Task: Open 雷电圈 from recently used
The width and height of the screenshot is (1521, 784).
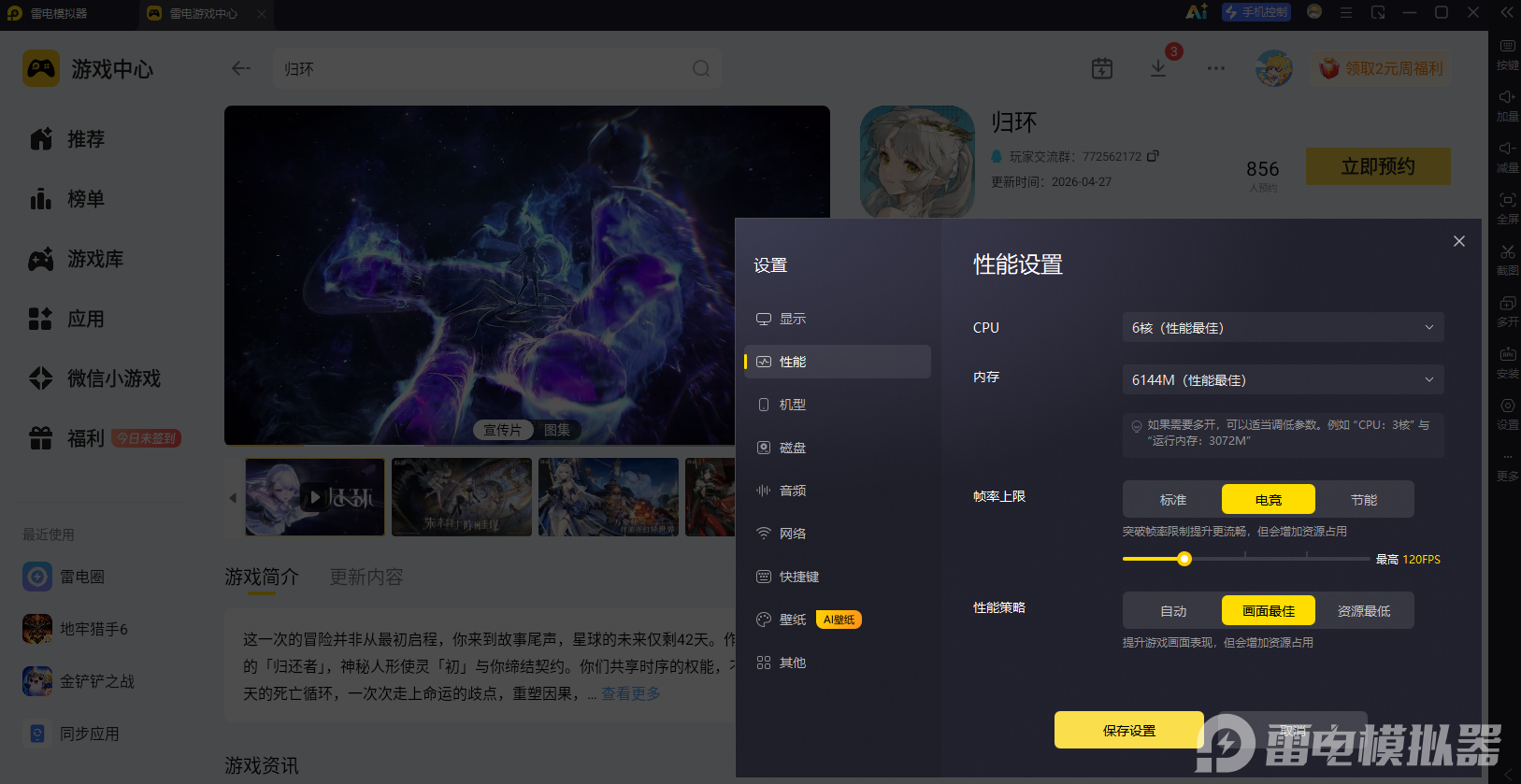Action: click(x=64, y=577)
